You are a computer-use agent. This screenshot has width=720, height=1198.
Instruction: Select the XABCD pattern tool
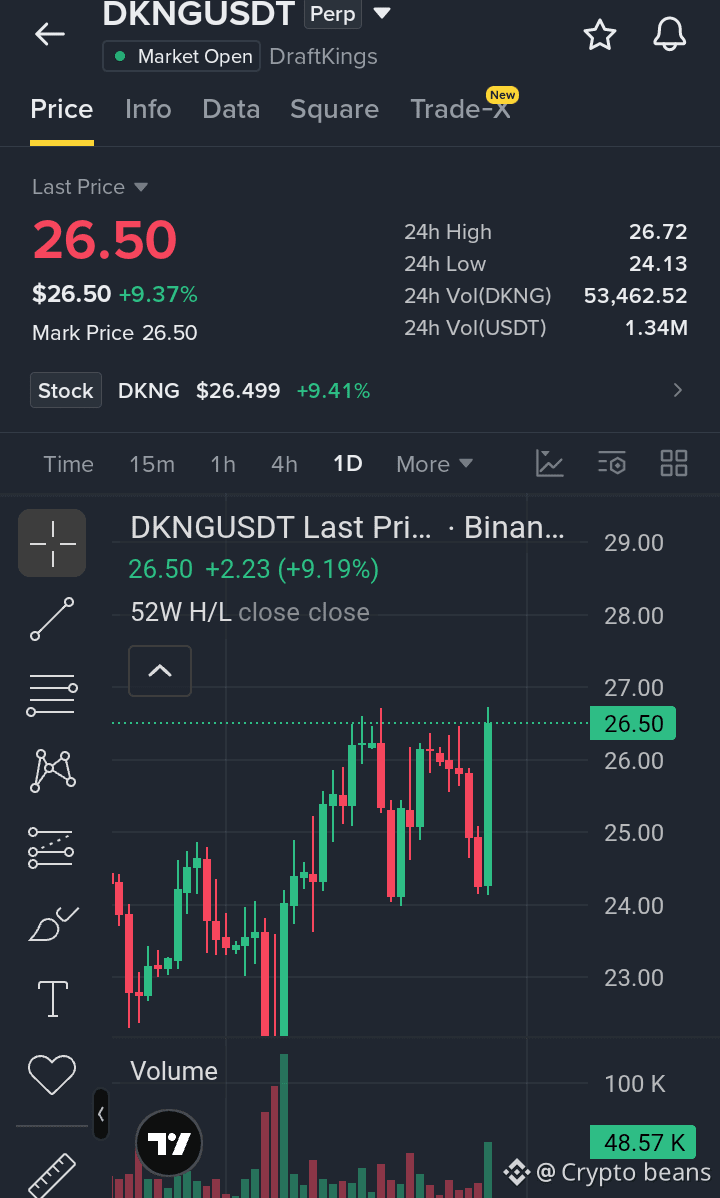pyautogui.click(x=52, y=771)
